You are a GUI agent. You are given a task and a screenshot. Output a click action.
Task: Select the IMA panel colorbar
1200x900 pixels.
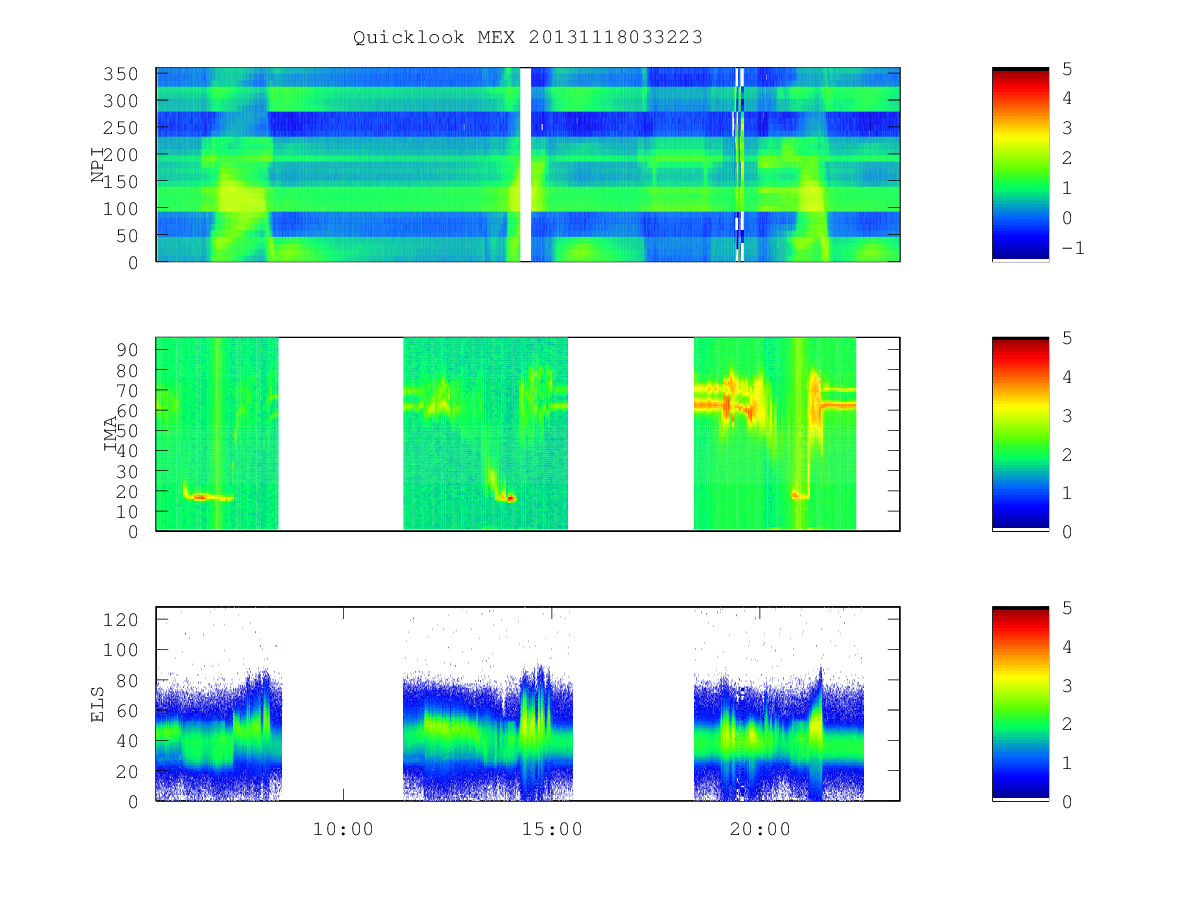(1020, 434)
